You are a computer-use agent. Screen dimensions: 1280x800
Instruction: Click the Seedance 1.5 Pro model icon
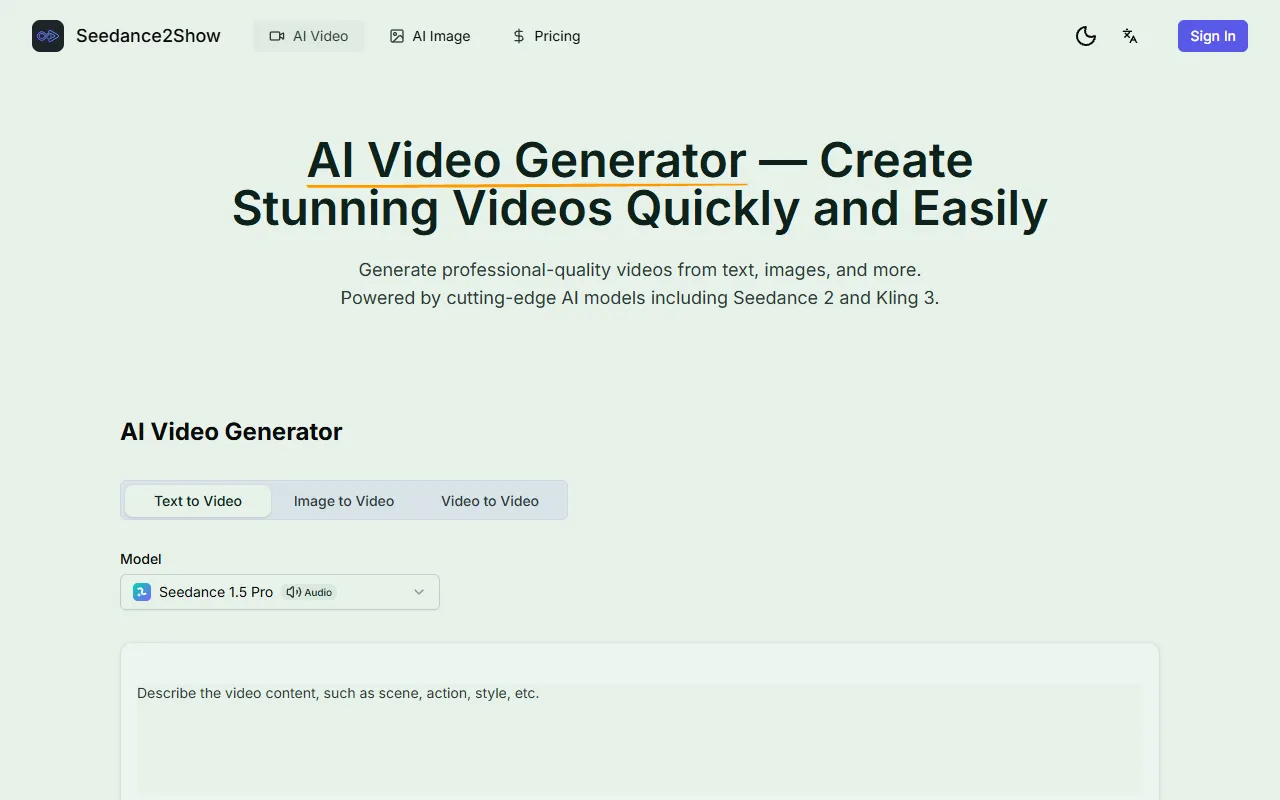[142, 592]
